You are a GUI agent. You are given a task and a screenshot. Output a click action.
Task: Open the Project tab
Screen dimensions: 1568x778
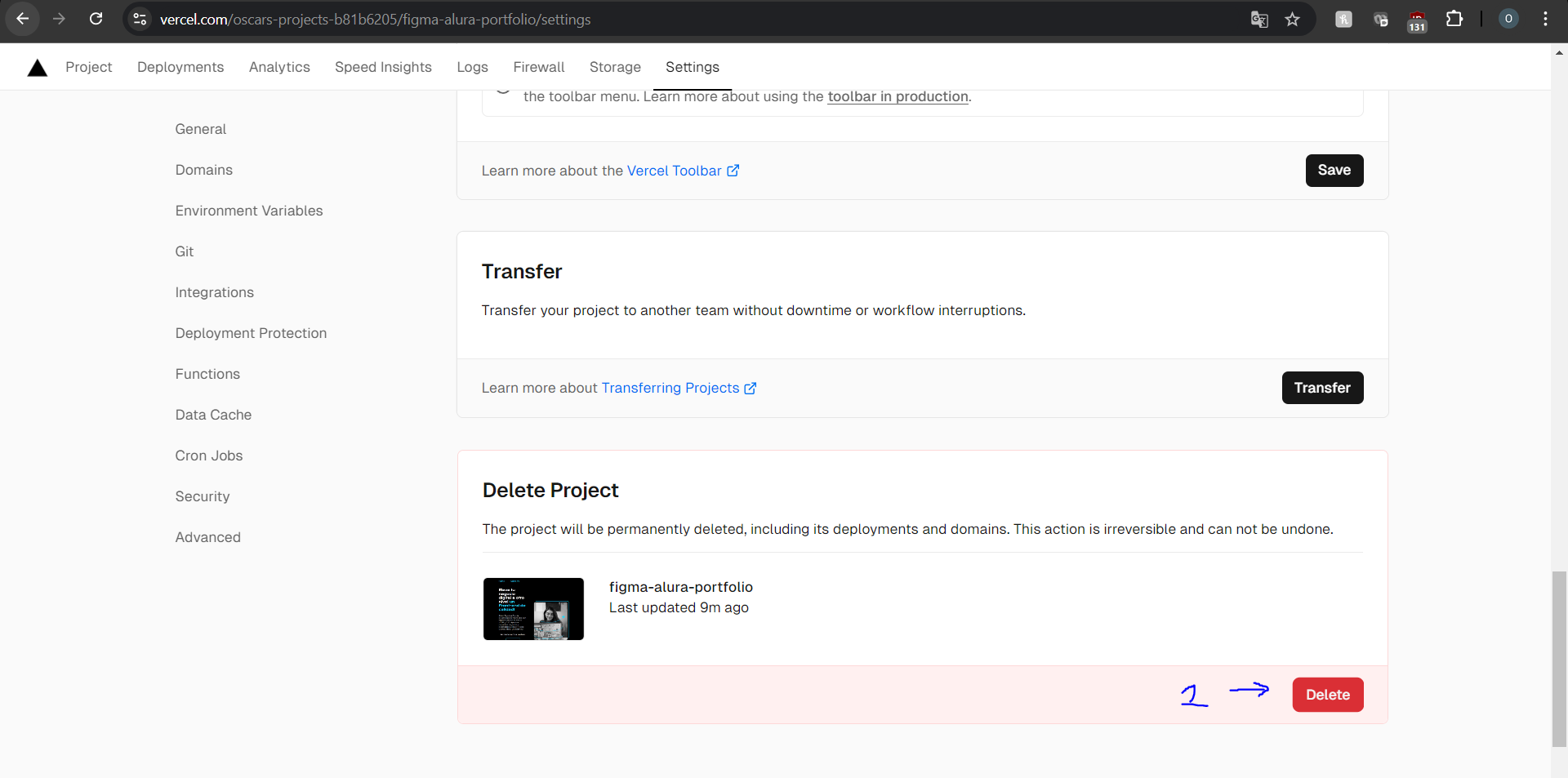[x=89, y=67]
